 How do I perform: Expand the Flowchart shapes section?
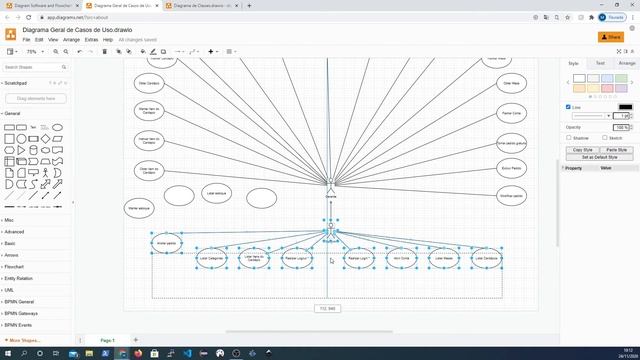coord(14,267)
